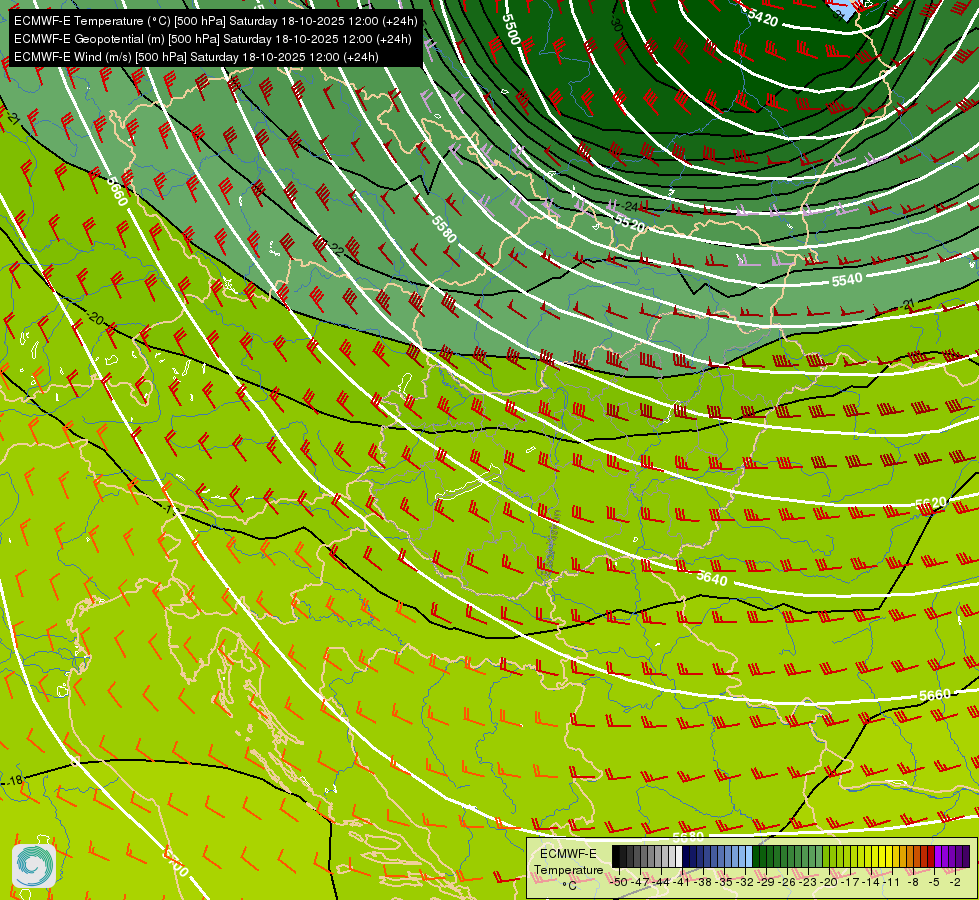This screenshot has width=979, height=900.
Task: Select the ECMWF-E Temperature title line
Action: (x=215, y=21)
